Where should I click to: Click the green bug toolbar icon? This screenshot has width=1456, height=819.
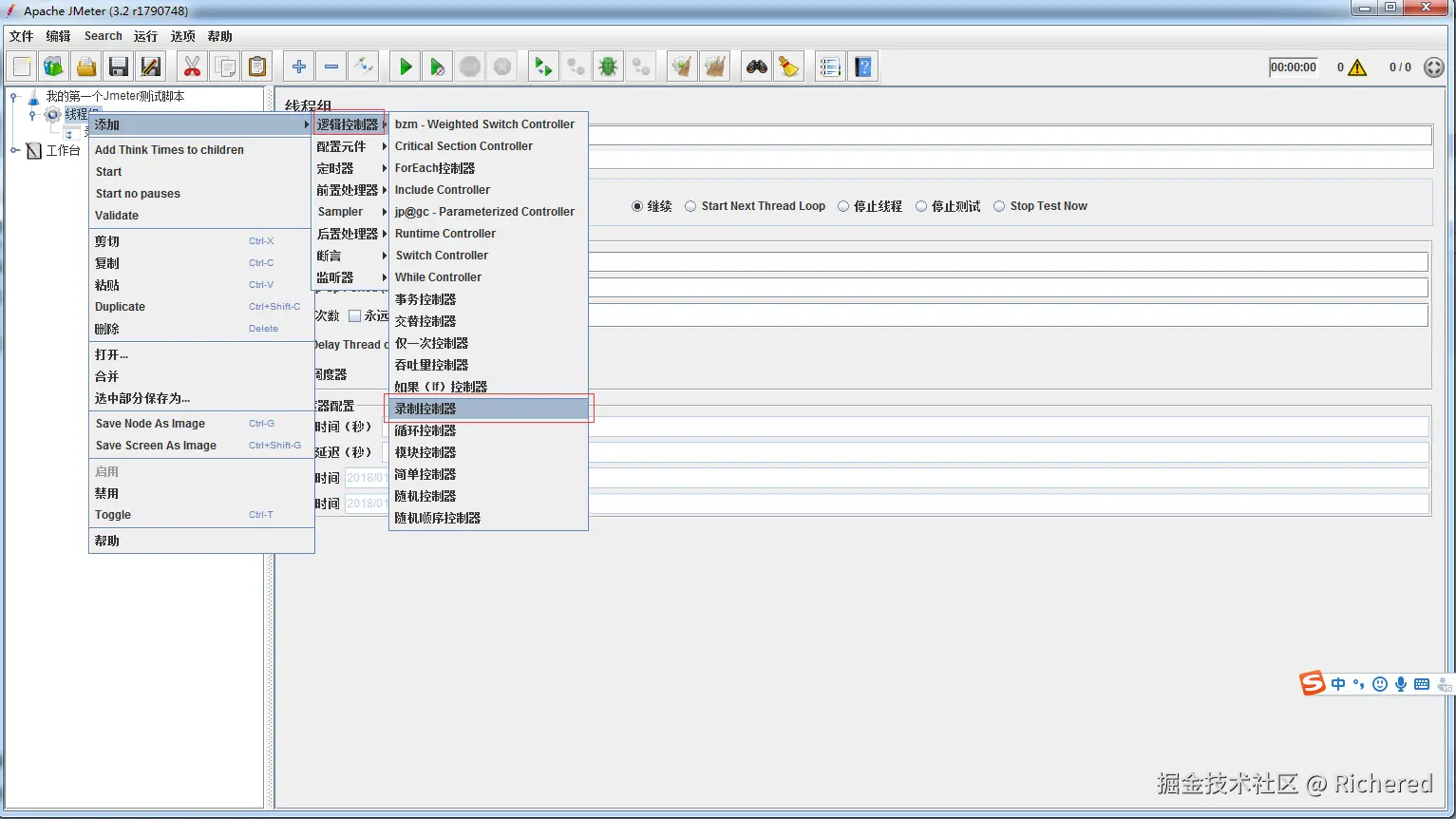[x=608, y=67]
